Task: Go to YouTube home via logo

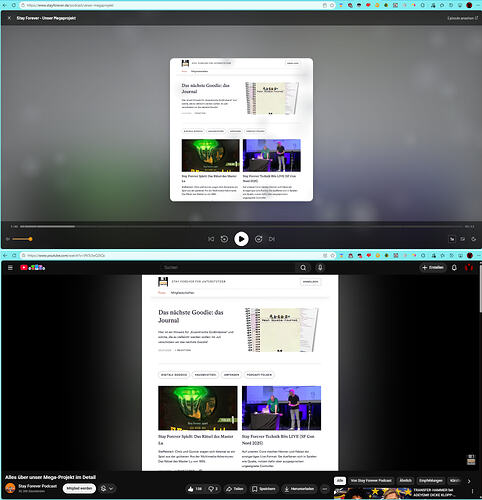Action: coord(32,268)
